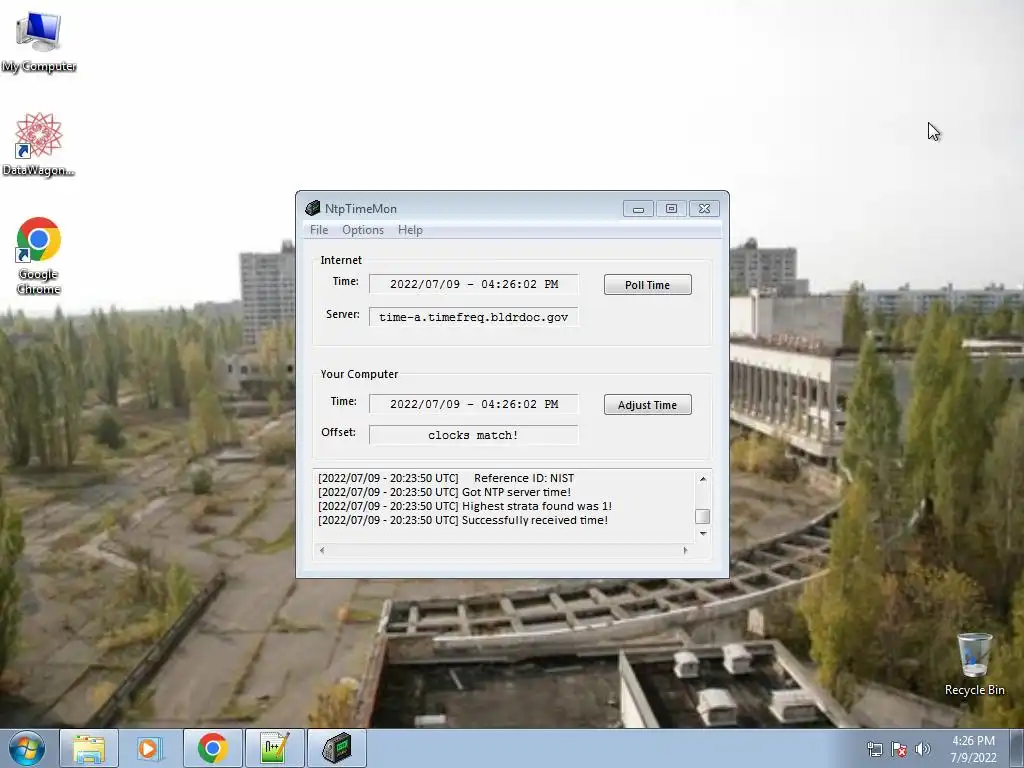1024x768 pixels.
Task: Launch Windows Media Player taskbar icon
Action: [150, 748]
